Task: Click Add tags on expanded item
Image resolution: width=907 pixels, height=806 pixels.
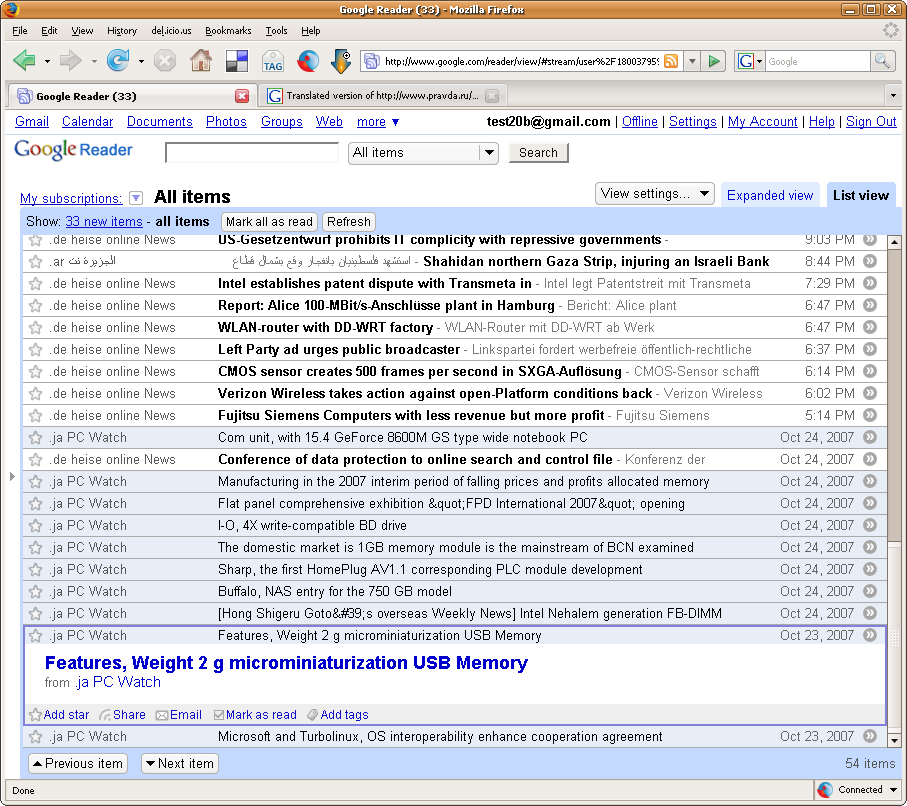Action: pyautogui.click(x=338, y=715)
